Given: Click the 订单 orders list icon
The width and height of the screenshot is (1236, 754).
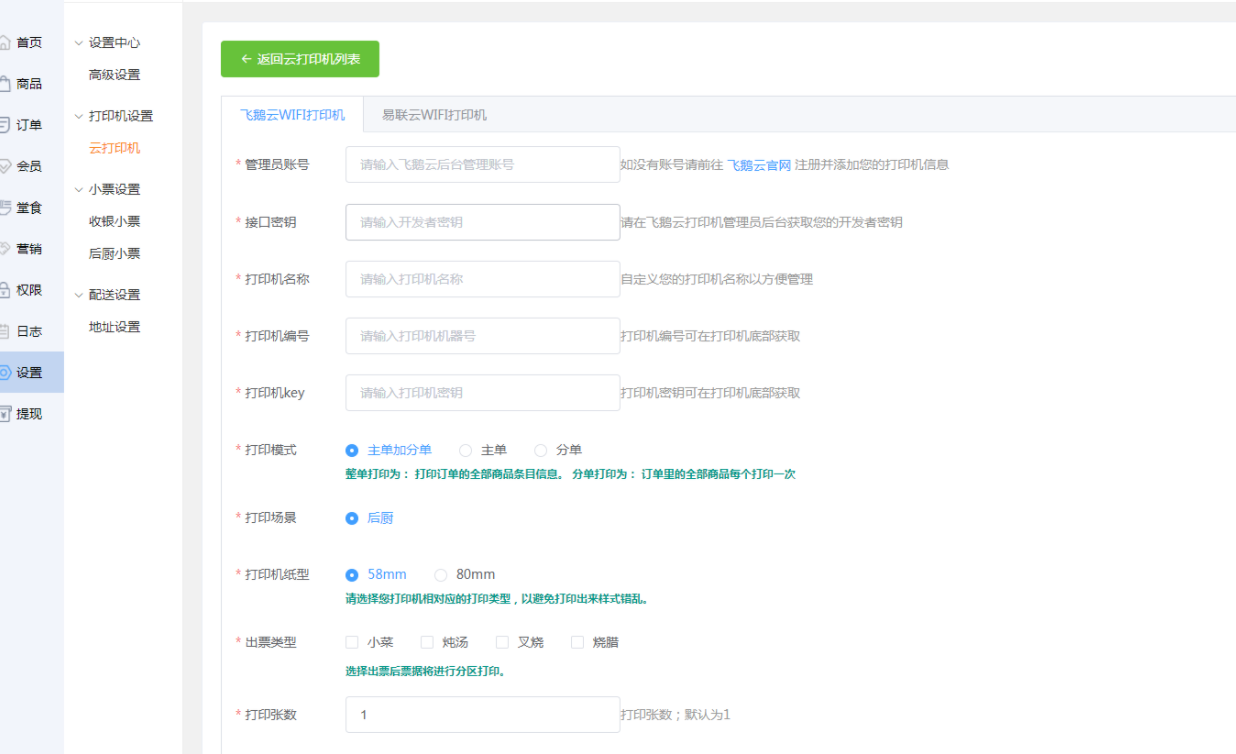Looking at the screenshot, I should 5,125.
